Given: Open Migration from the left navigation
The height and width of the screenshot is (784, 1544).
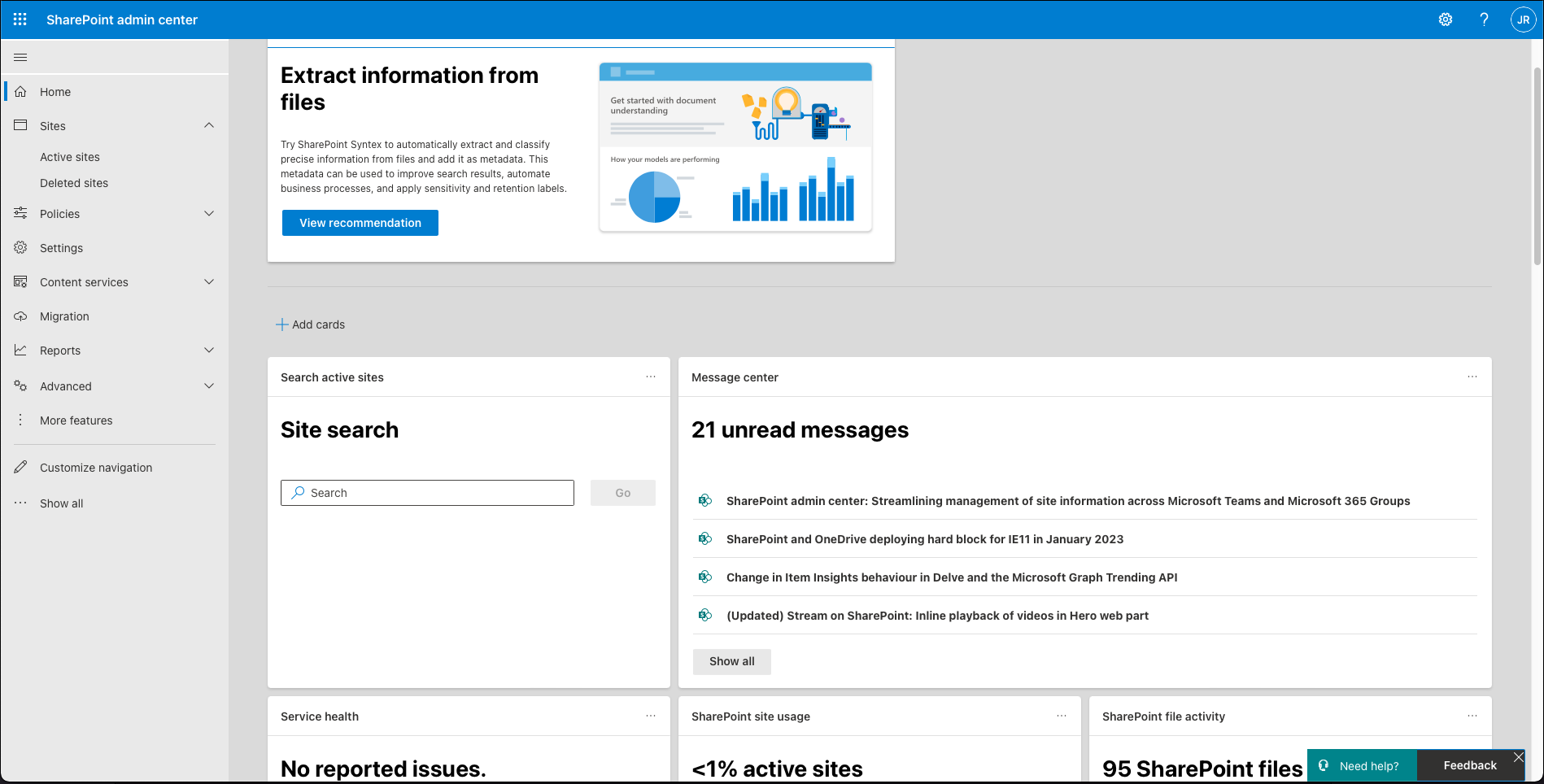Looking at the screenshot, I should [64, 316].
